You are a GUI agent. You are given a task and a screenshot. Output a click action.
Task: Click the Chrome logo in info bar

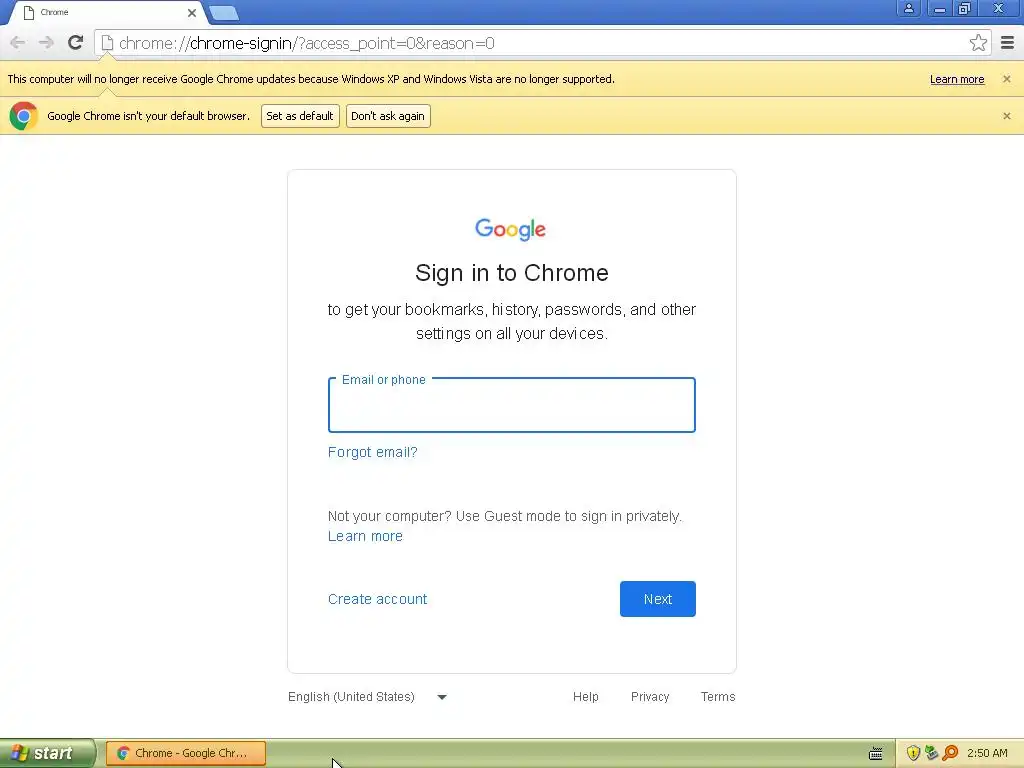tap(24, 116)
